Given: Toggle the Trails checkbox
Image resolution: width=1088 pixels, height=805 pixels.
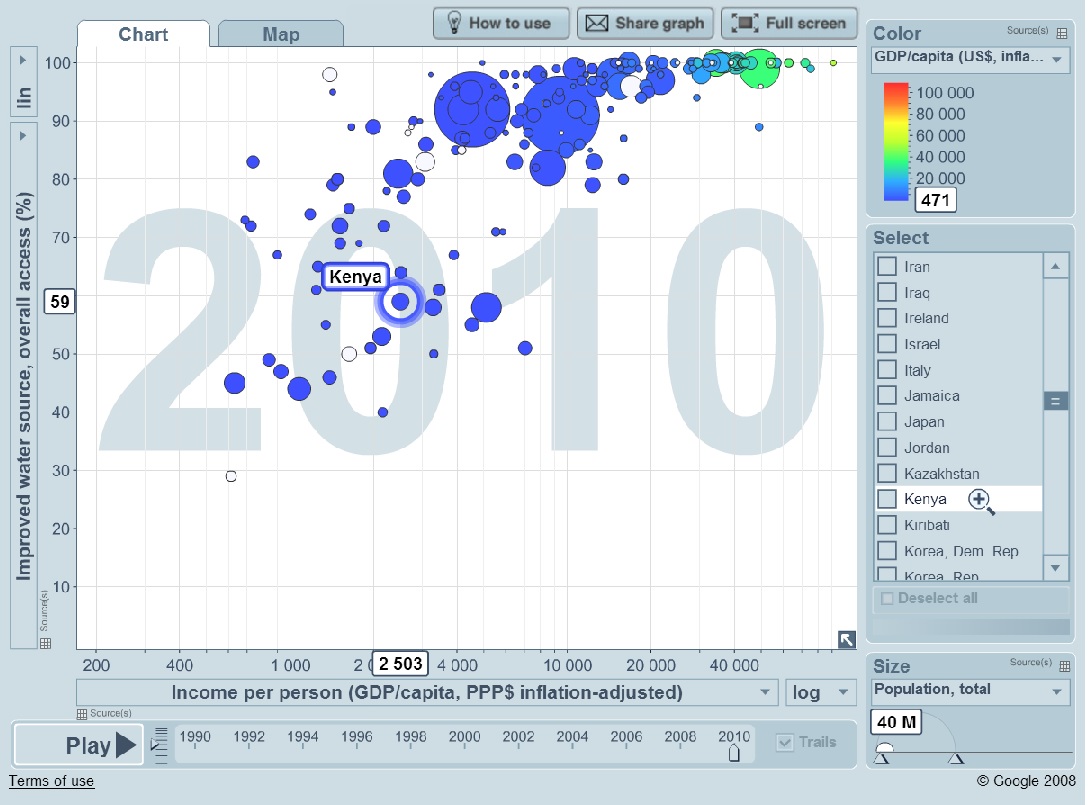Looking at the screenshot, I should 786,742.
